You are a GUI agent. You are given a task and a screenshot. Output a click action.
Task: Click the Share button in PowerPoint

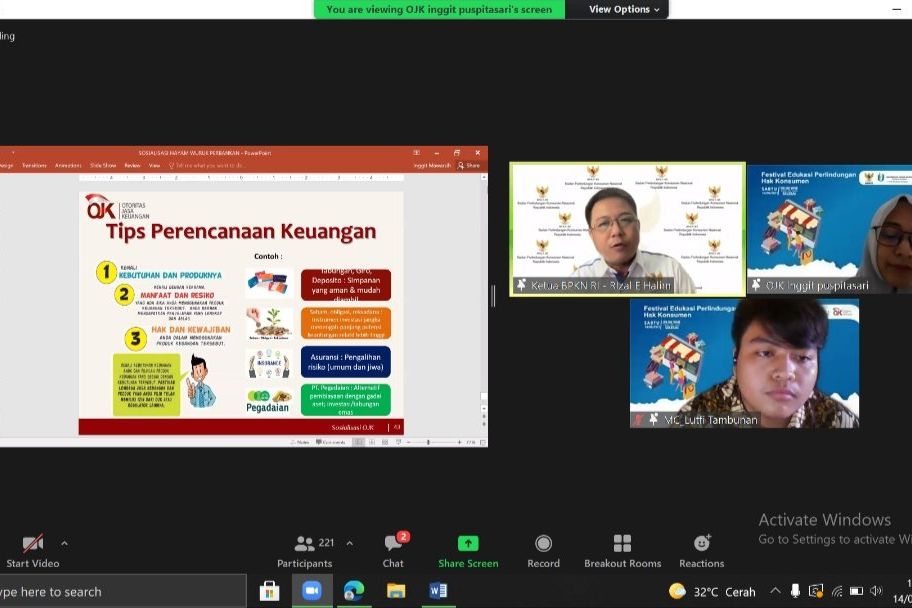pos(469,166)
